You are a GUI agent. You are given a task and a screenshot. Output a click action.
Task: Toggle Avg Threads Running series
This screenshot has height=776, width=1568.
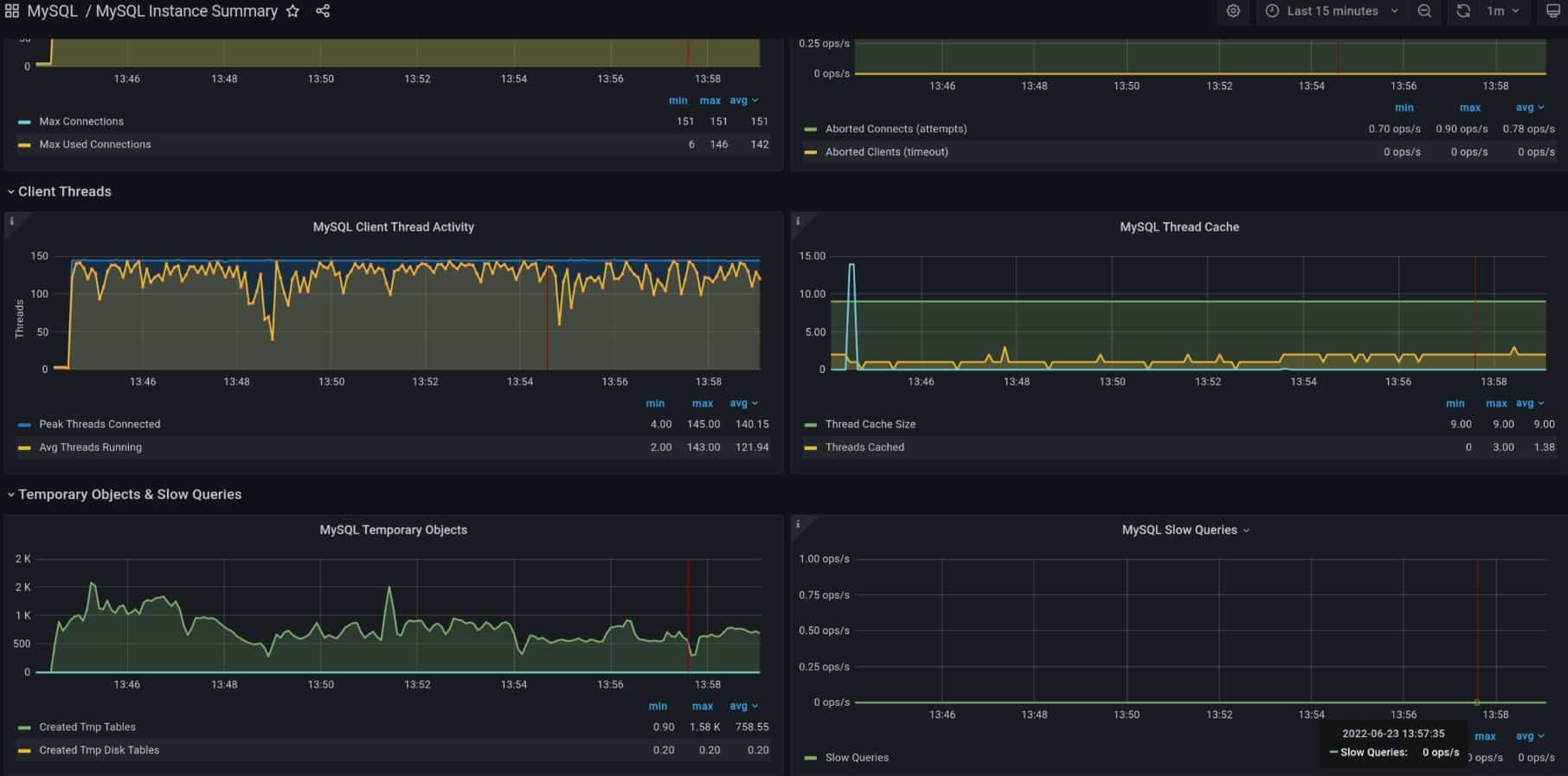tap(90, 447)
